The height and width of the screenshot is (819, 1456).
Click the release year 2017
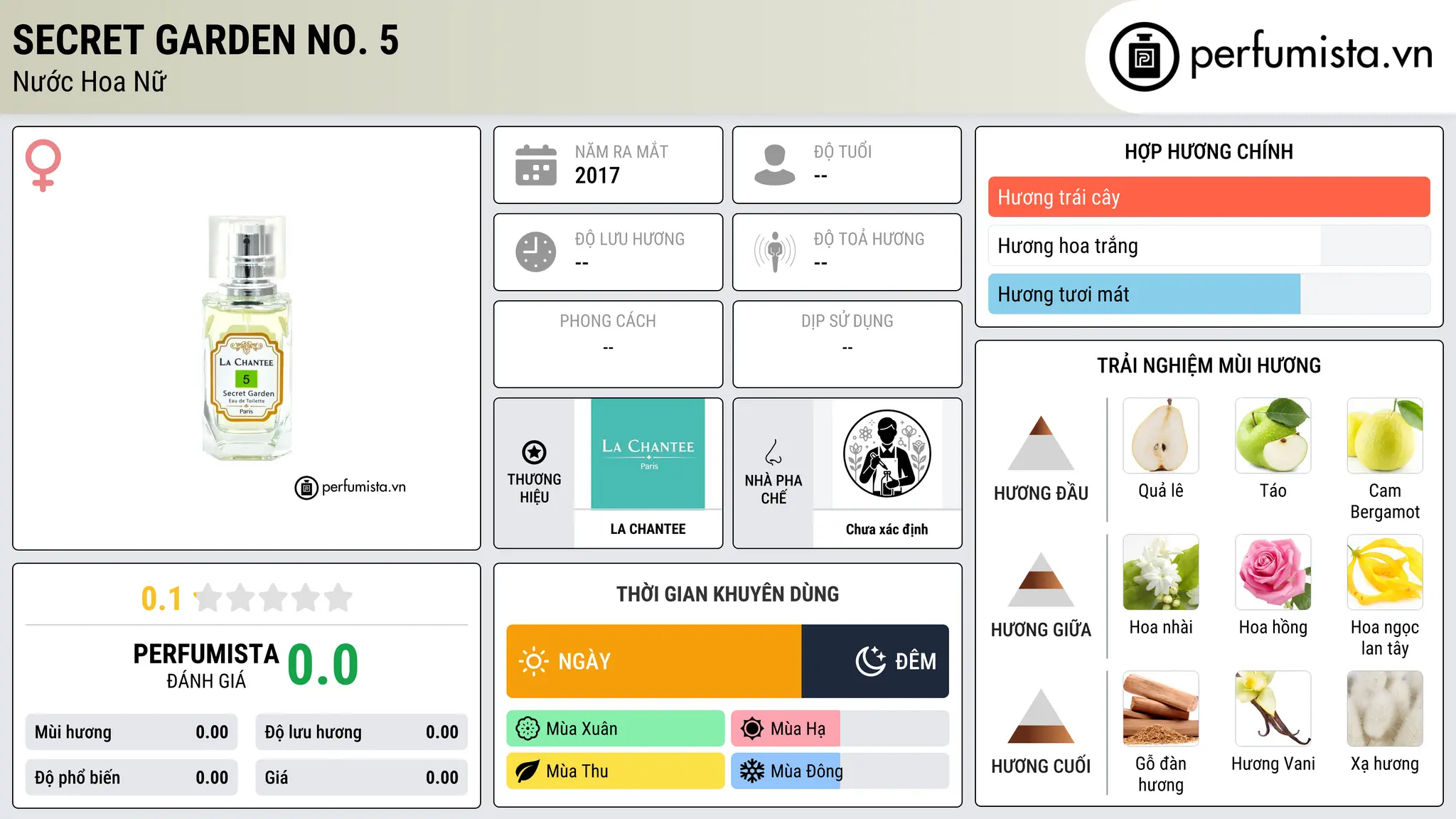[x=597, y=176]
